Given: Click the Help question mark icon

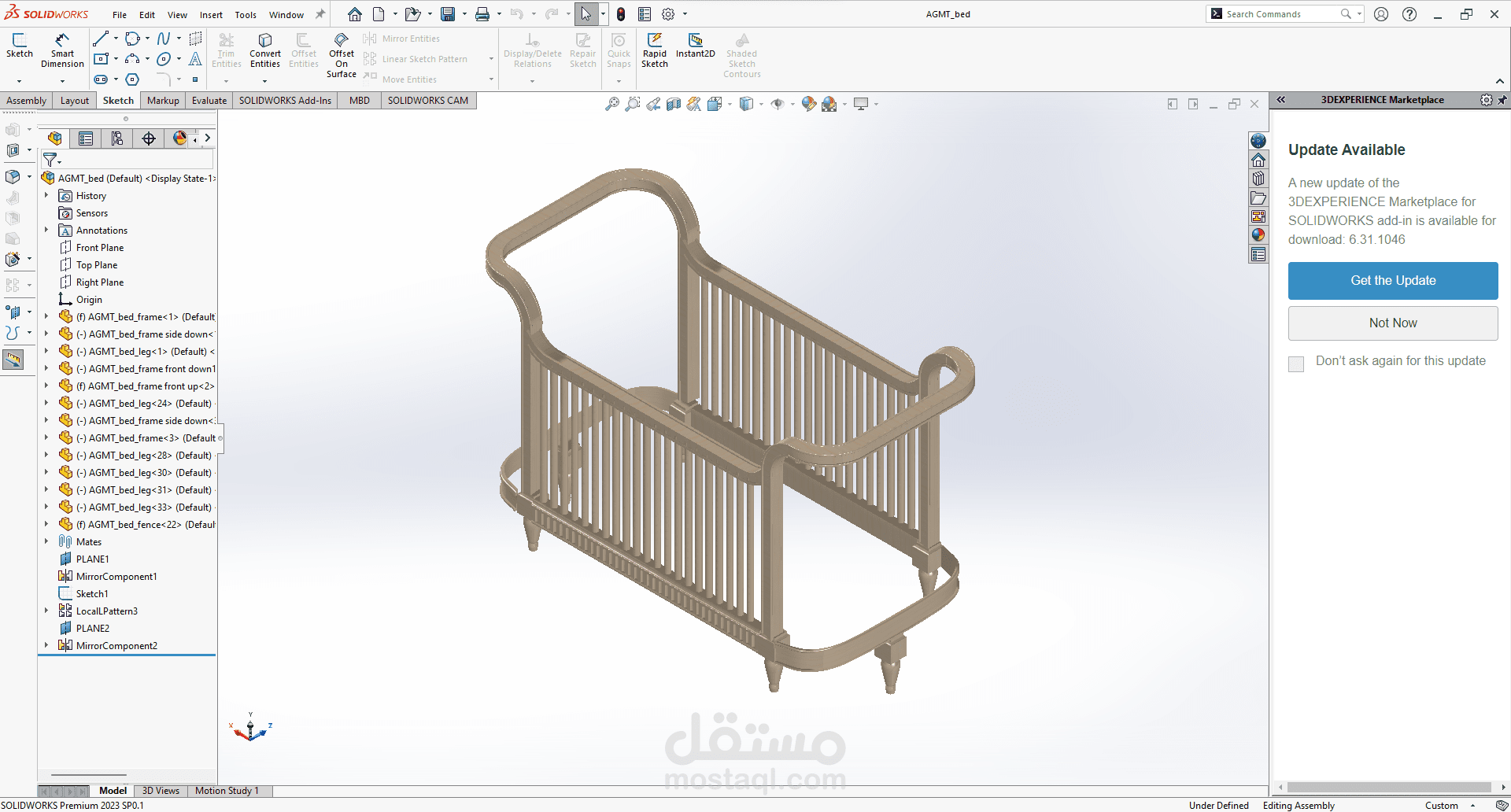Looking at the screenshot, I should point(1409,14).
